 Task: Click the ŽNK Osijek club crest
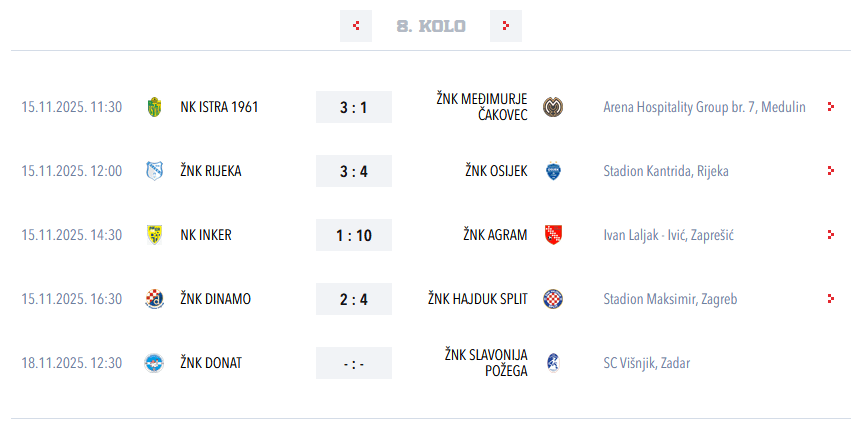pyautogui.click(x=553, y=171)
